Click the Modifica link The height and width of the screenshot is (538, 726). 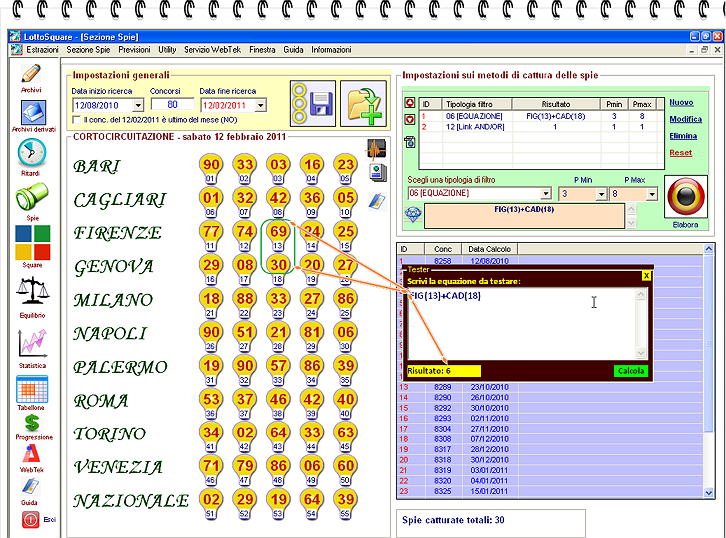pos(686,119)
